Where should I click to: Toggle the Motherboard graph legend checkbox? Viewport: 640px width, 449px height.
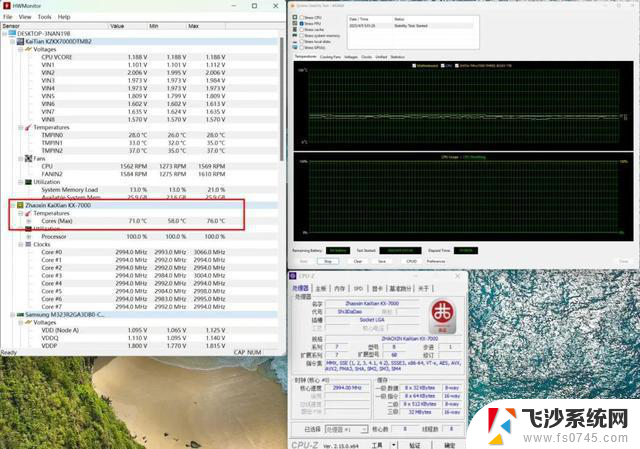[414, 65]
